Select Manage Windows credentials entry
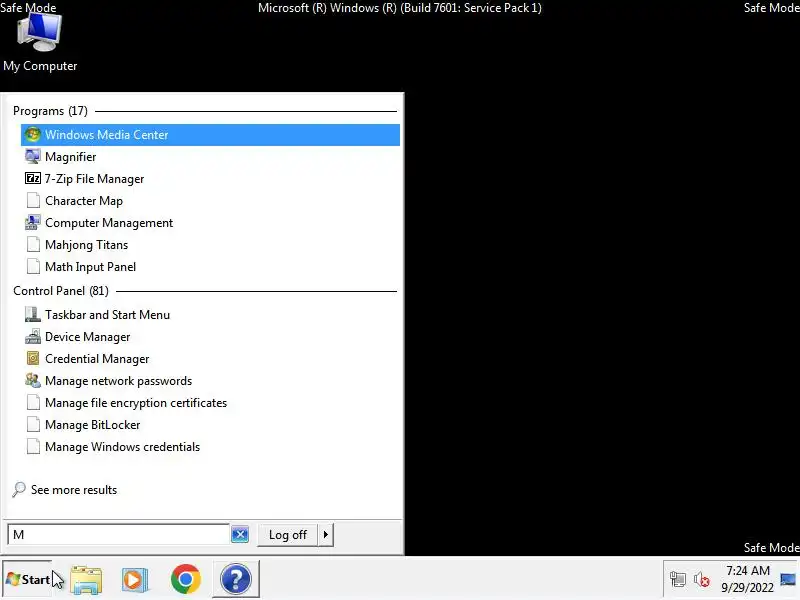The image size is (800, 600). tap(210, 446)
